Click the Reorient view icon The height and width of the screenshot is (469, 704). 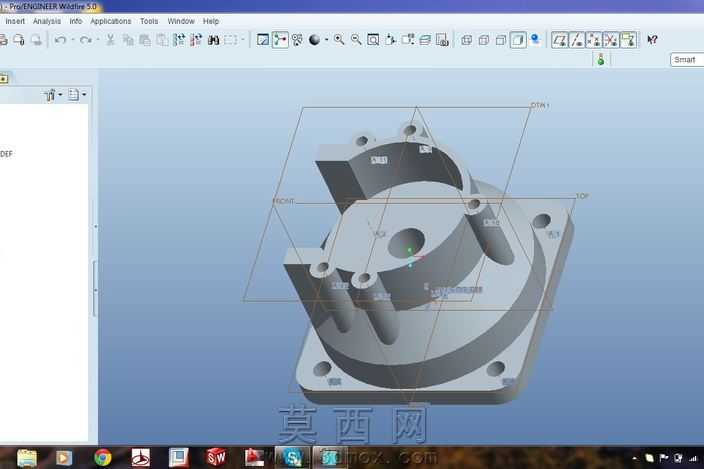click(x=391, y=40)
